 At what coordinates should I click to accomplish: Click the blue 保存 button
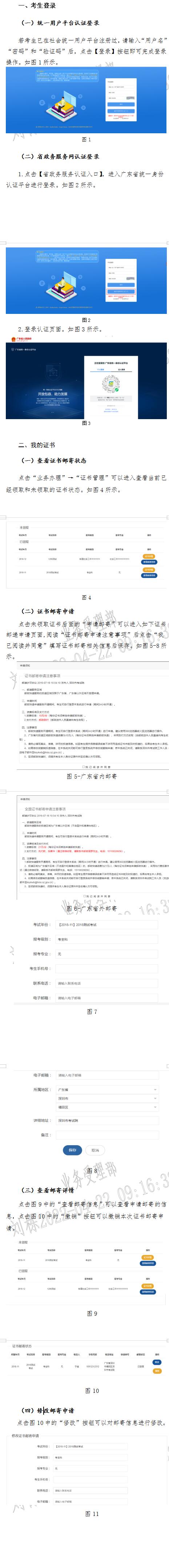pyautogui.click(x=72, y=1150)
